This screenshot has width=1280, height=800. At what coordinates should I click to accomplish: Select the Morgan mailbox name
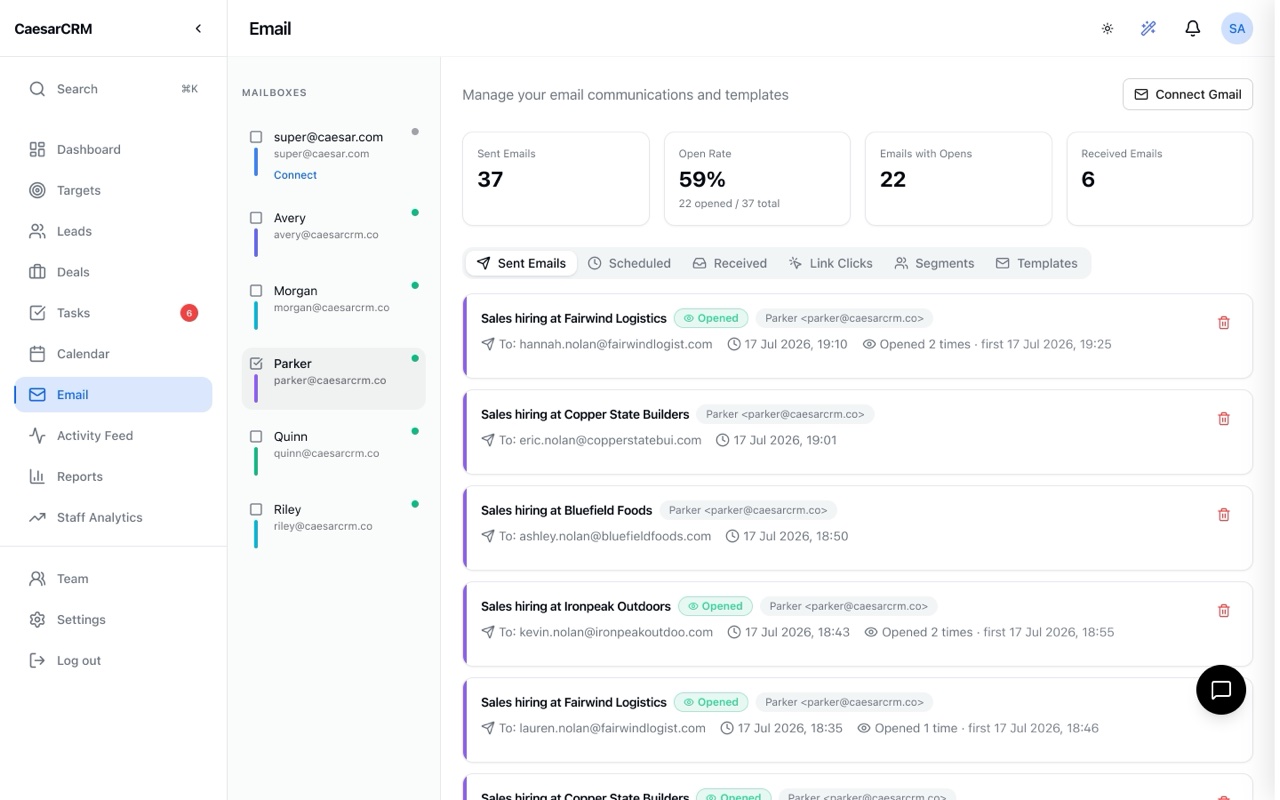pyautogui.click(x=296, y=291)
